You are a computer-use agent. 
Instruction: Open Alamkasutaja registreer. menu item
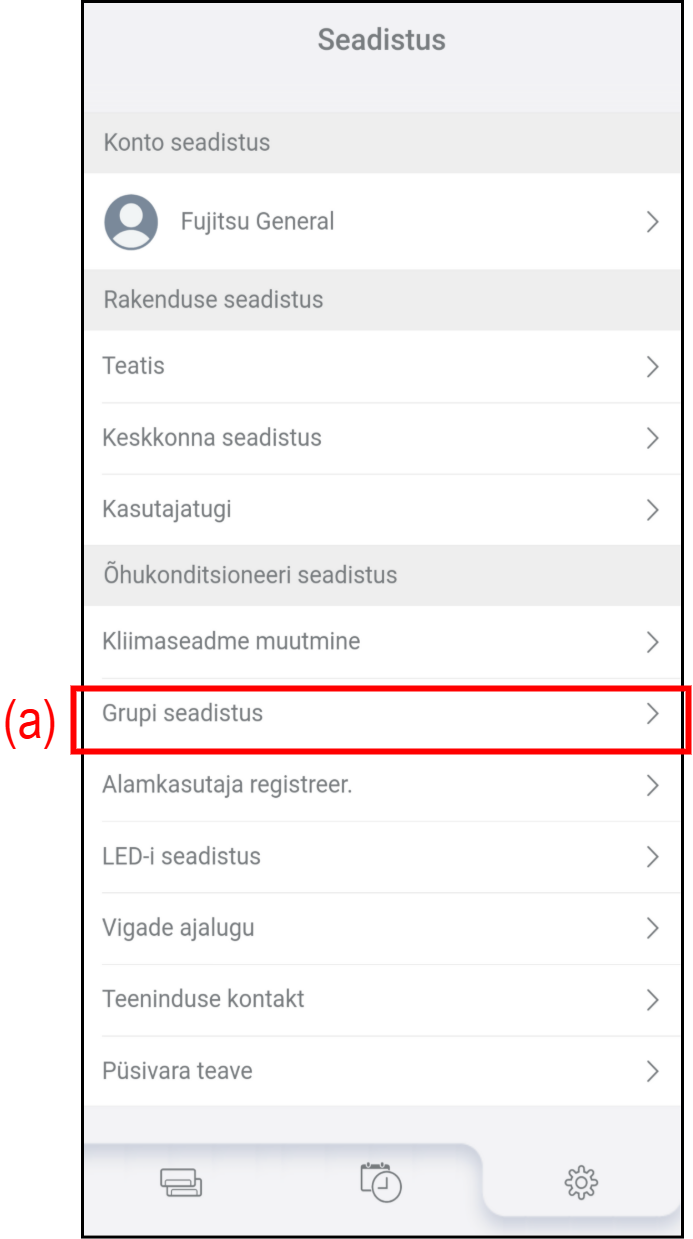coord(227,786)
